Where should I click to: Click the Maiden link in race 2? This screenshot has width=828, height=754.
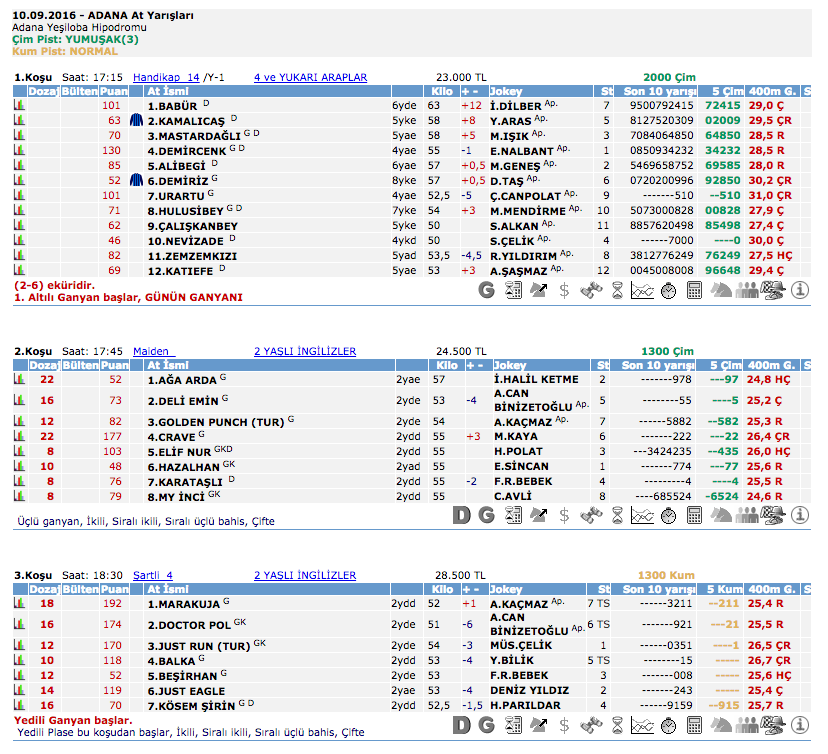tap(153, 351)
